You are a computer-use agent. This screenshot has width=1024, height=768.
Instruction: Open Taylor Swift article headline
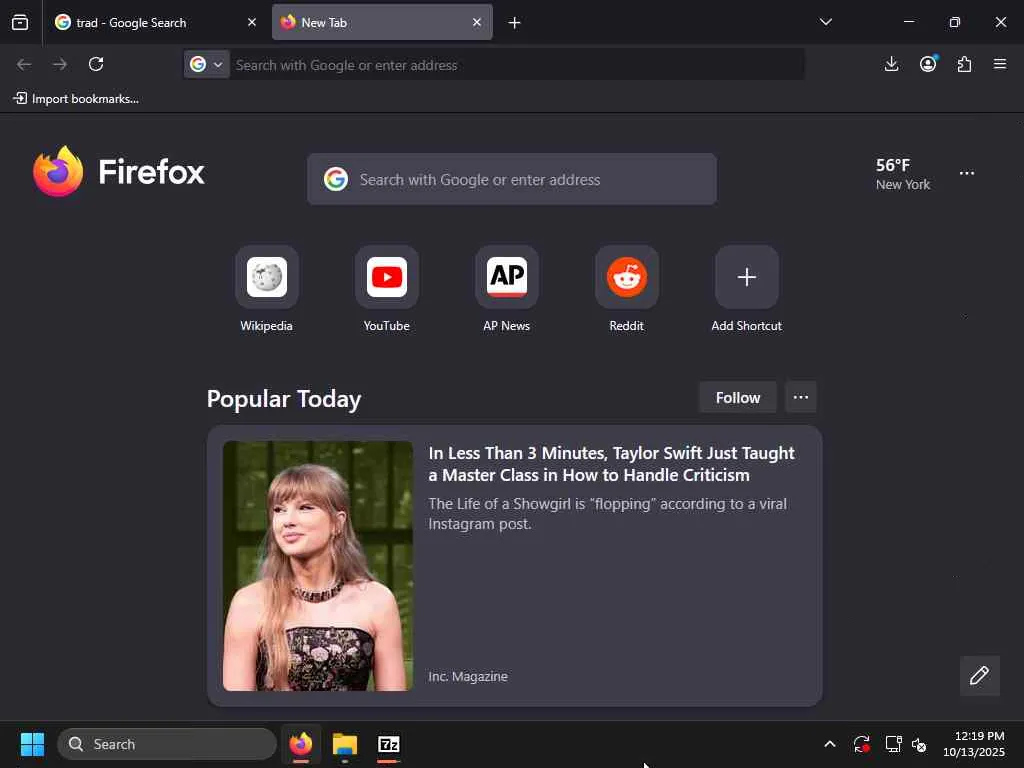click(x=611, y=464)
